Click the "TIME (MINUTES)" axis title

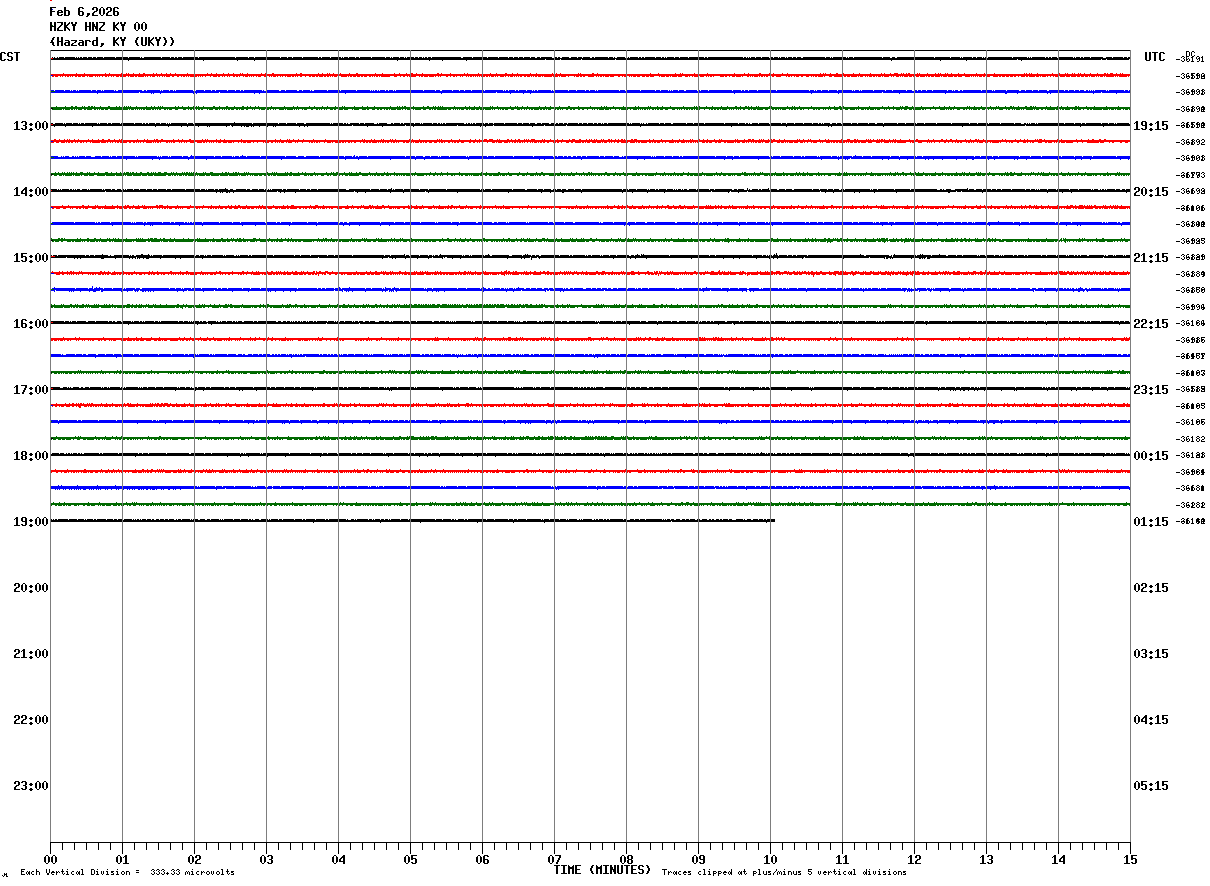coord(602,870)
